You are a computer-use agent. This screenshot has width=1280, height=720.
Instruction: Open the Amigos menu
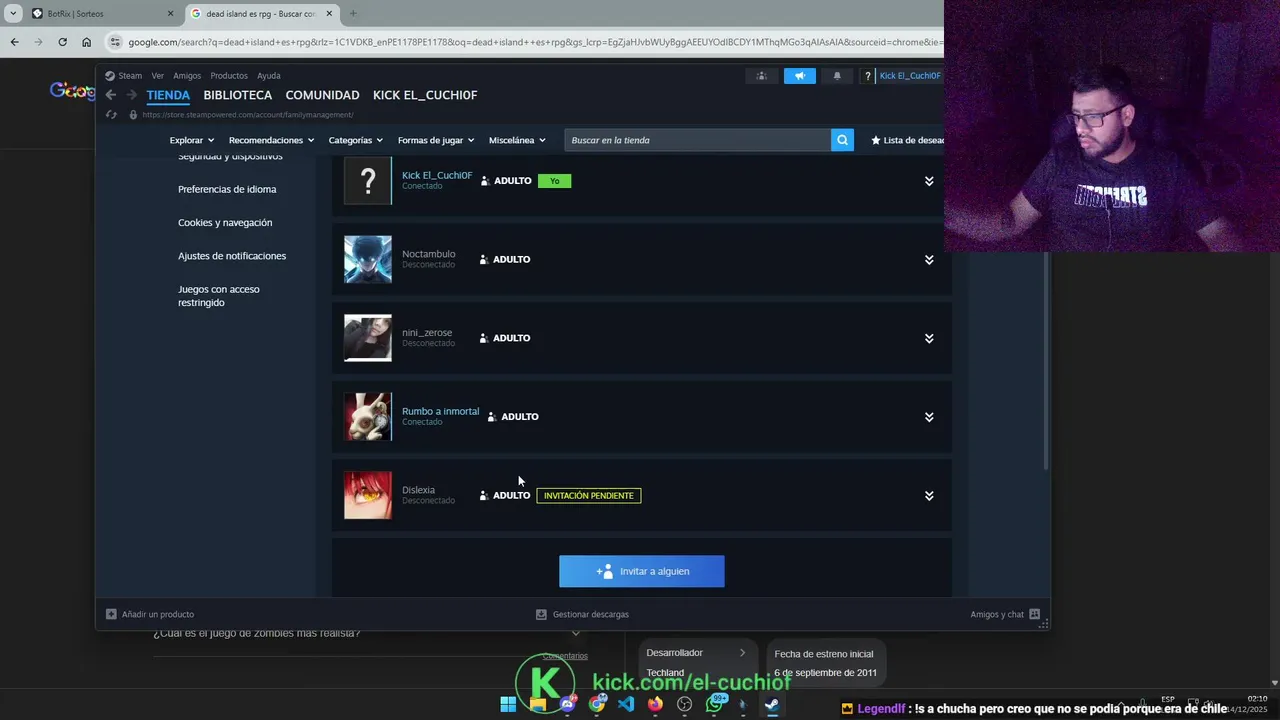pos(187,76)
